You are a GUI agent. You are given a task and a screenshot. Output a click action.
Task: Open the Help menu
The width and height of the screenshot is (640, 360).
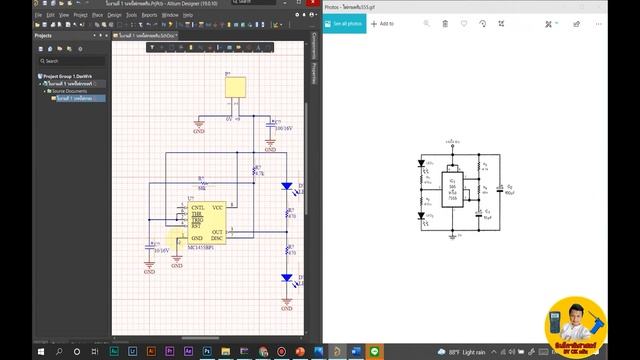(x=188, y=15)
